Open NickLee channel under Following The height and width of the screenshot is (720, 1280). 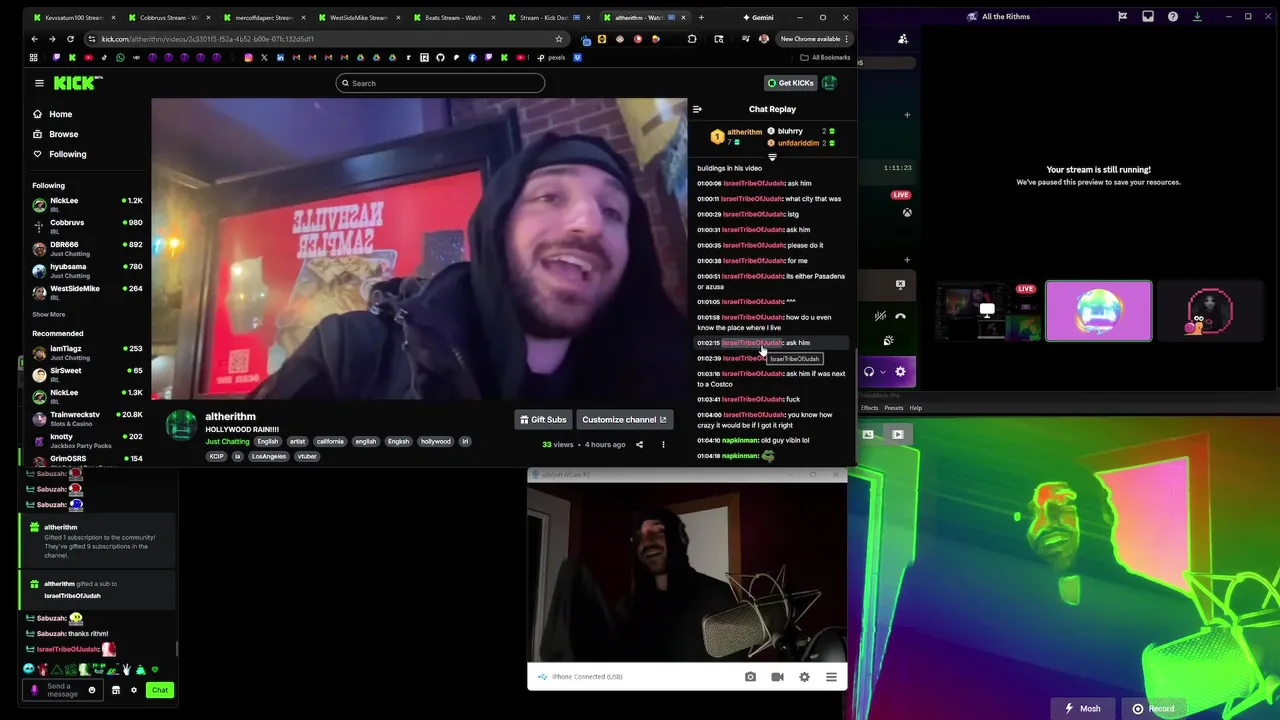tap(88, 203)
